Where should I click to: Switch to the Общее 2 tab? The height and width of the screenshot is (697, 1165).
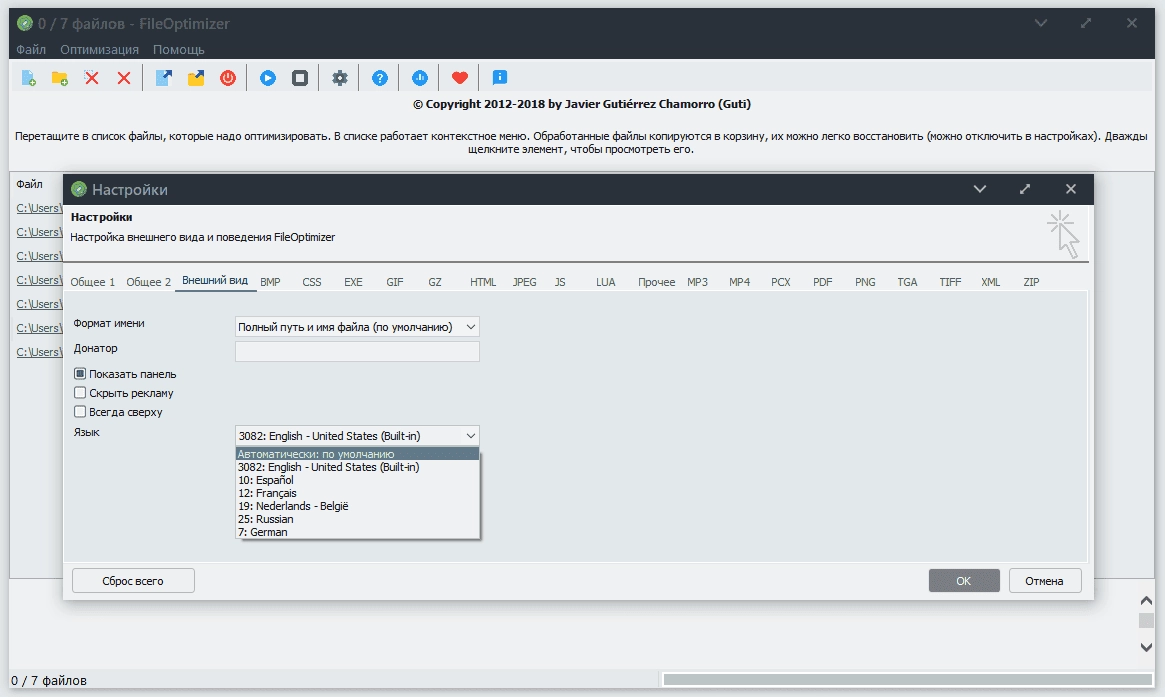[x=149, y=282]
